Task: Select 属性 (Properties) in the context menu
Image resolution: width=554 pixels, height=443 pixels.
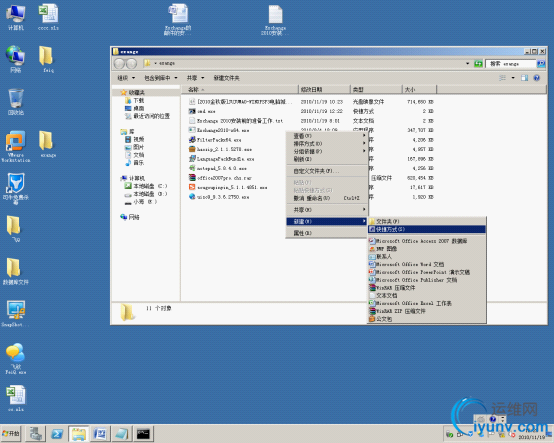Action: (x=326, y=233)
